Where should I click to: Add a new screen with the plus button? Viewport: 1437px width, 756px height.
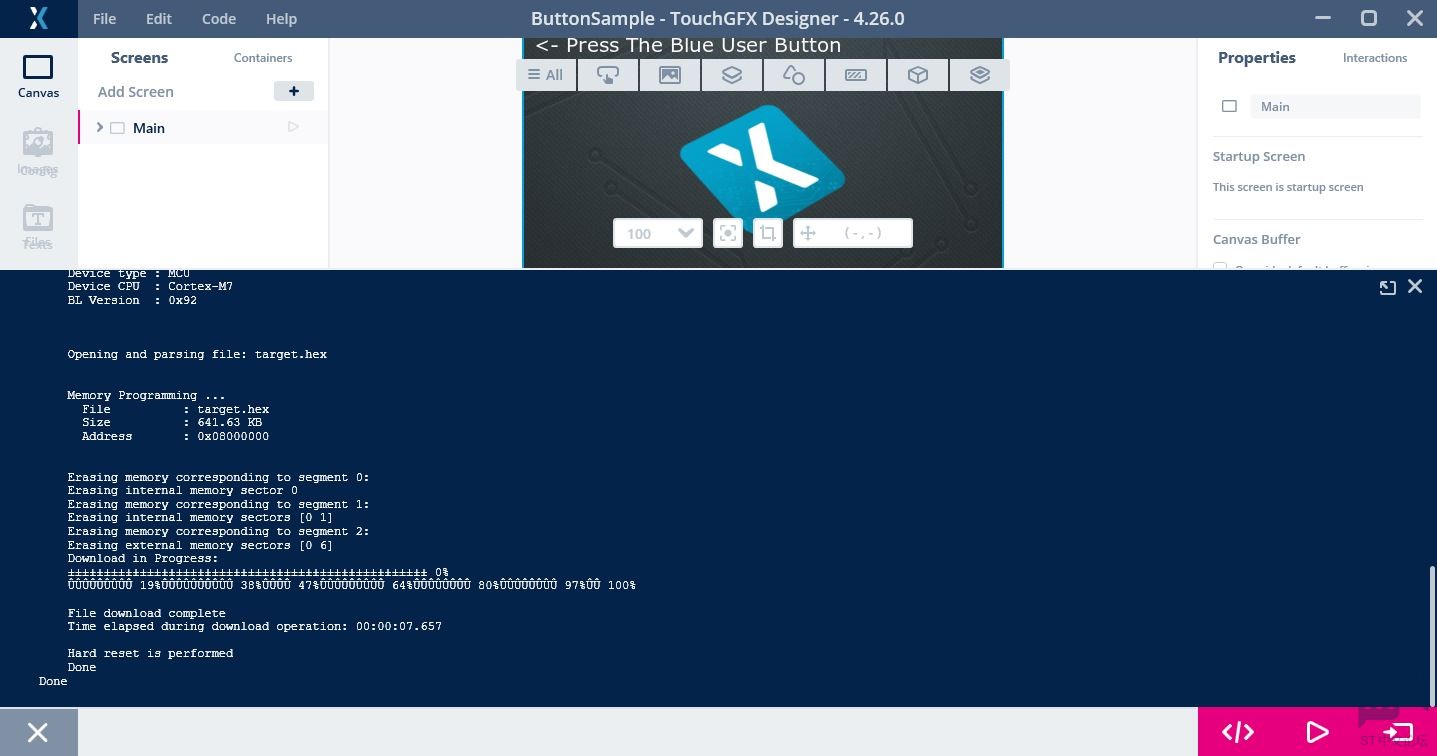[x=294, y=91]
